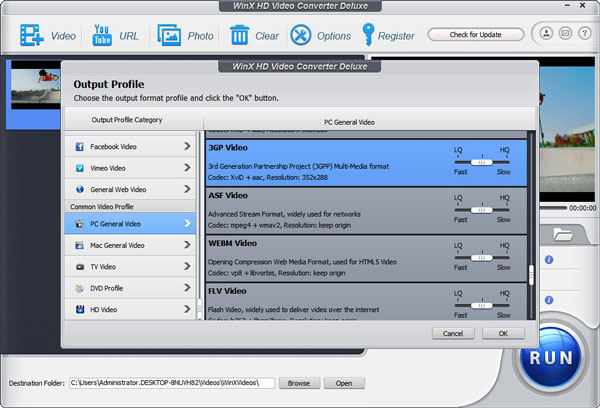The width and height of the screenshot is (600, 408).
Task: Expand HD Video category arrow
Action: (187, 309)
